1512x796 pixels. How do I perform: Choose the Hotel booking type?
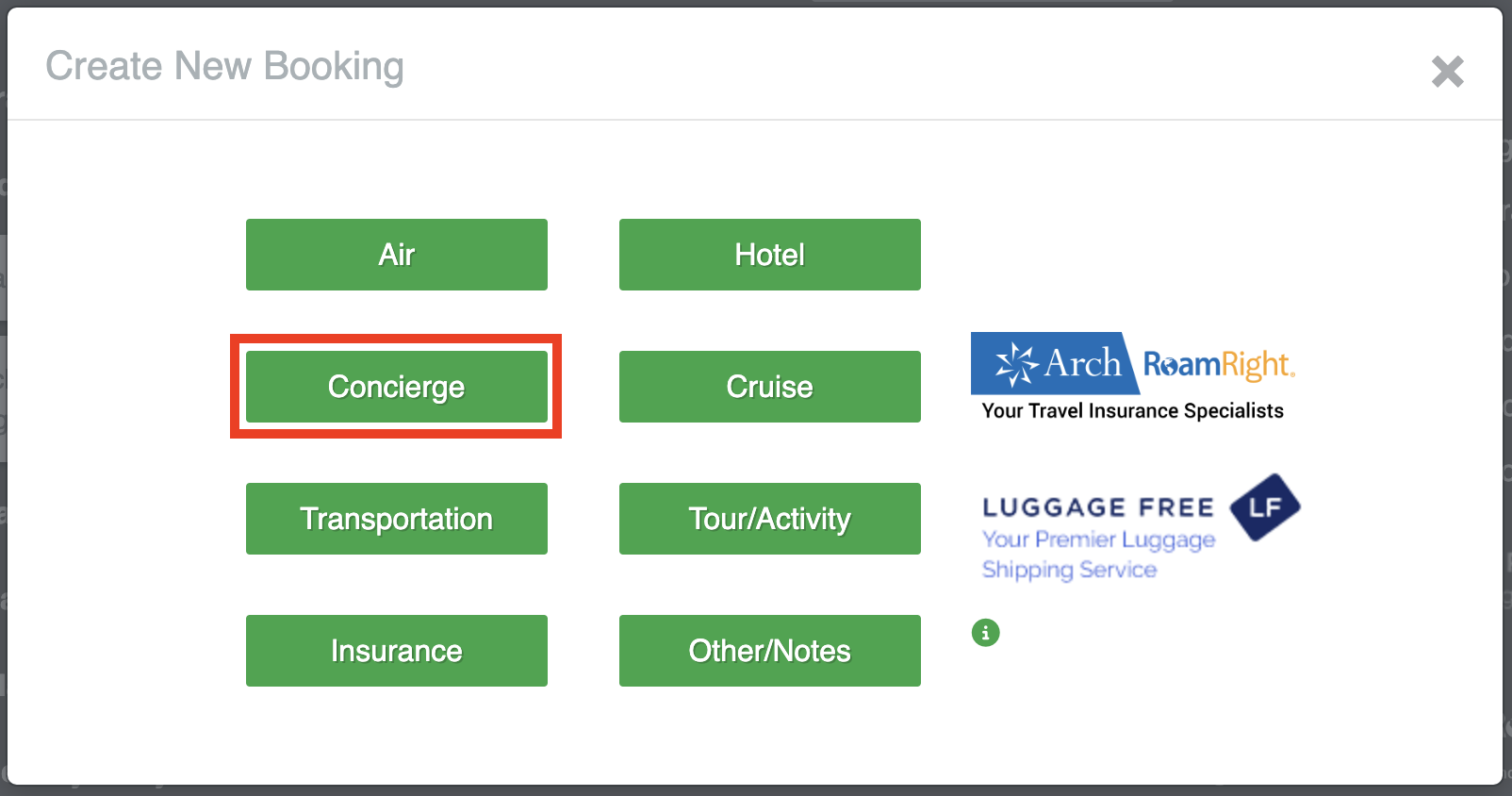[769, 255]
